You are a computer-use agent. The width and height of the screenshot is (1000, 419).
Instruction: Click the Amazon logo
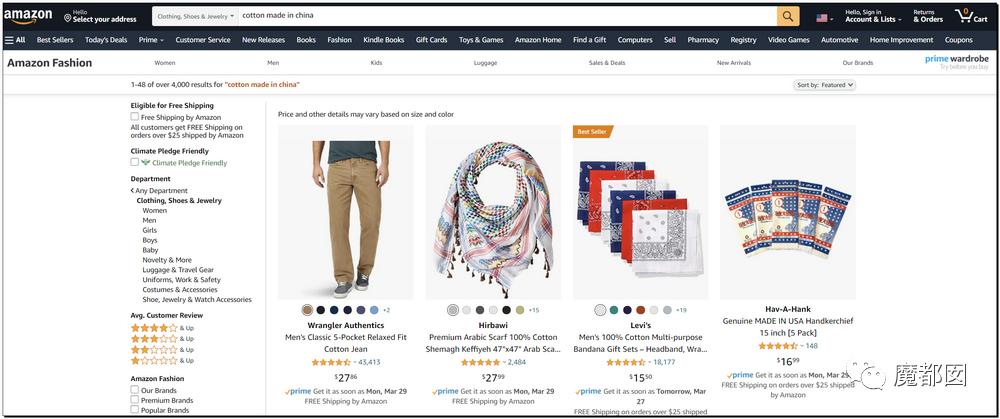coord(28,16)
